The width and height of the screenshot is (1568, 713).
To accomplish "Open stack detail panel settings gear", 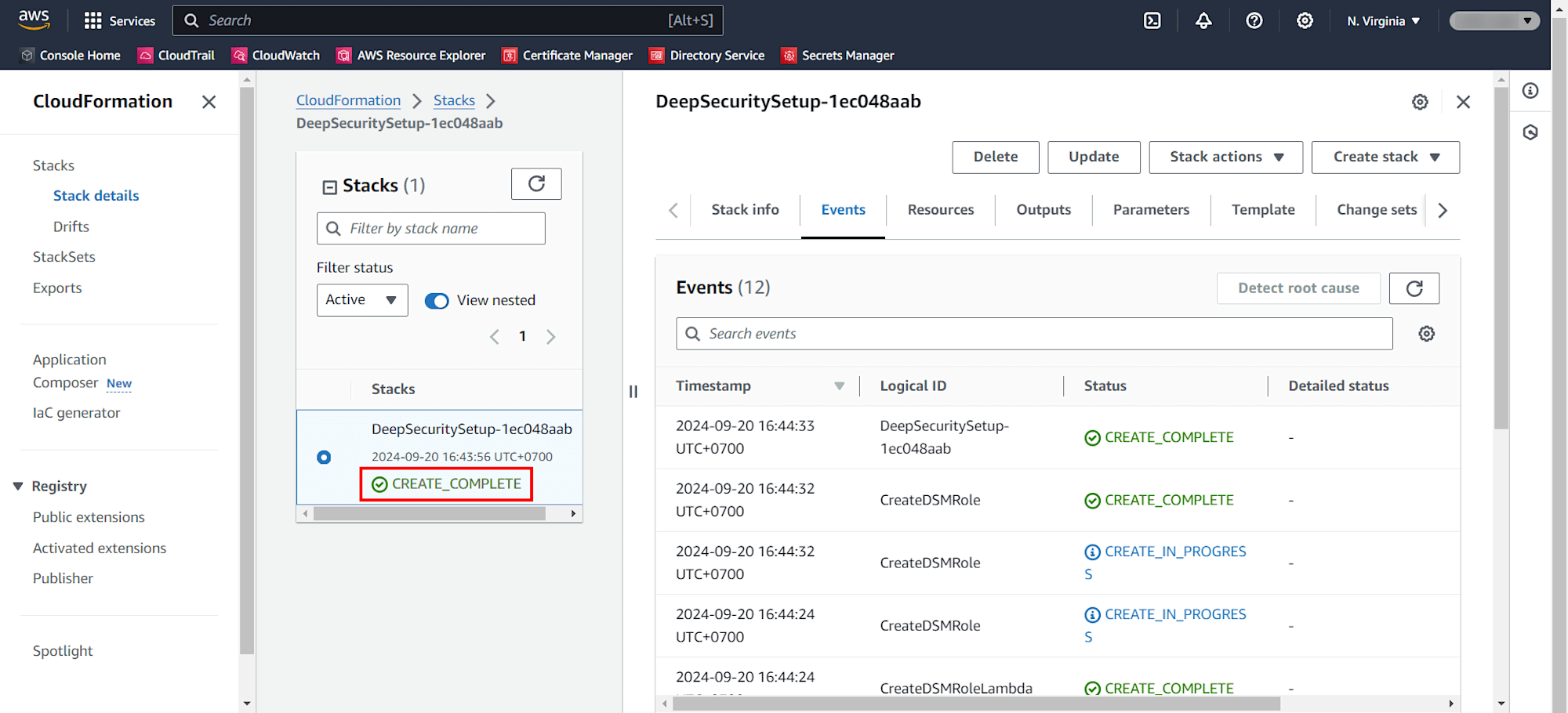I will [x=1420, y=102].
